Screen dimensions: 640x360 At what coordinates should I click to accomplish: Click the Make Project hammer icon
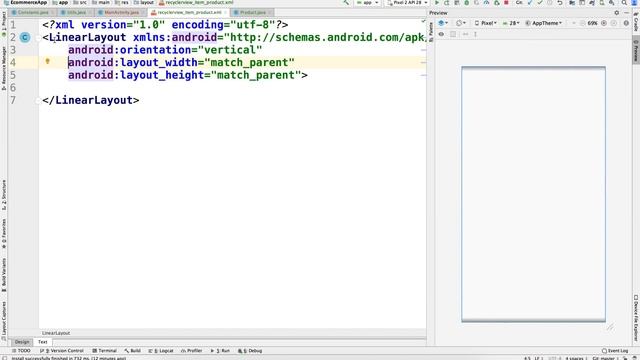(346, 3)
